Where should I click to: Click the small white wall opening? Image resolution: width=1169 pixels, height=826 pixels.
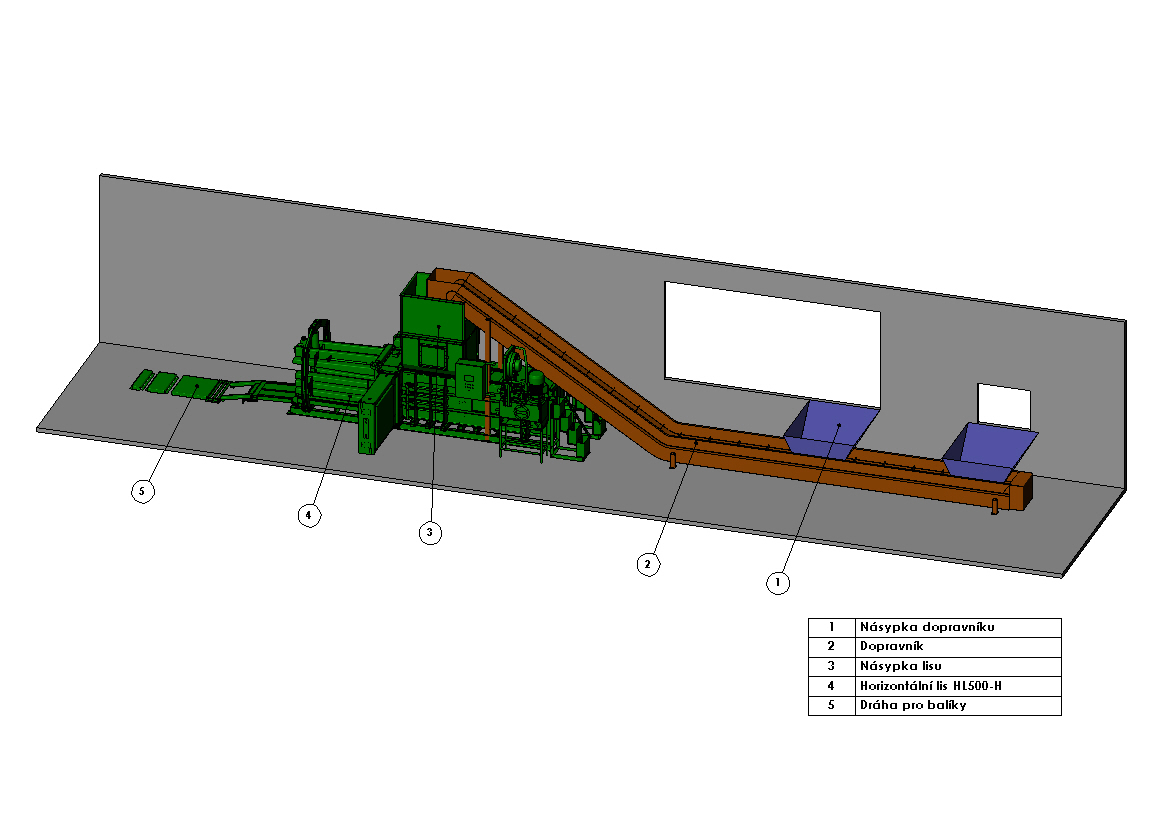point(1003,406)
